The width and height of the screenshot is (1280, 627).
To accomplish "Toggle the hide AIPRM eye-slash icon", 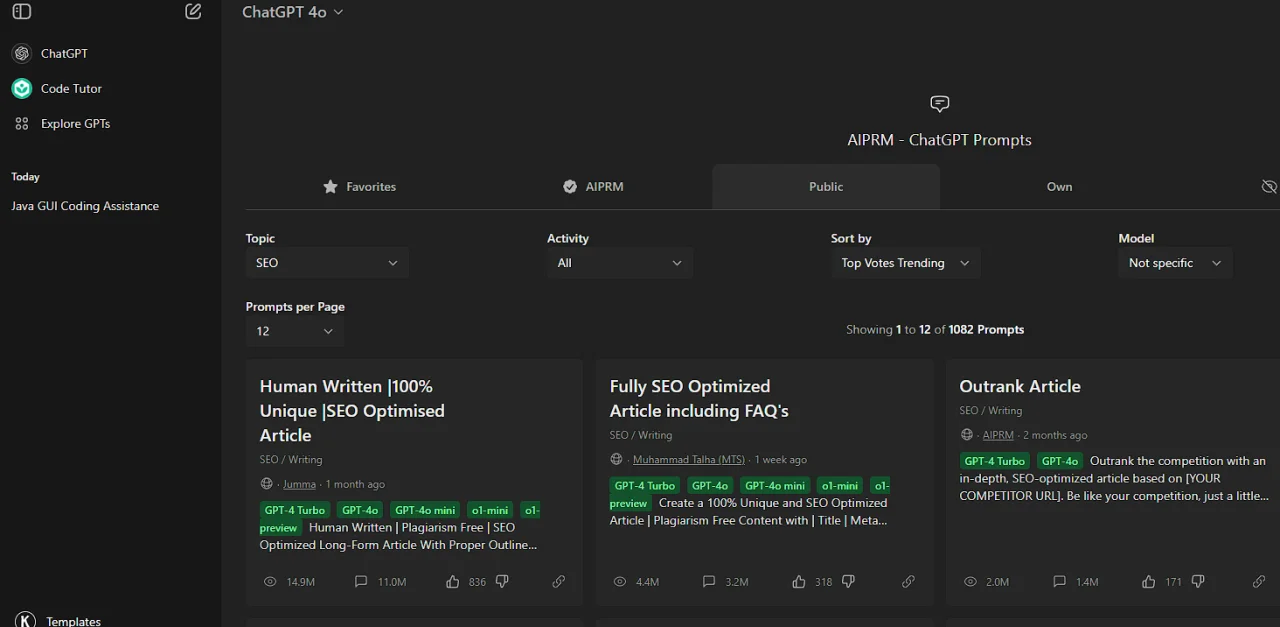I will [x=1269, y=187].
